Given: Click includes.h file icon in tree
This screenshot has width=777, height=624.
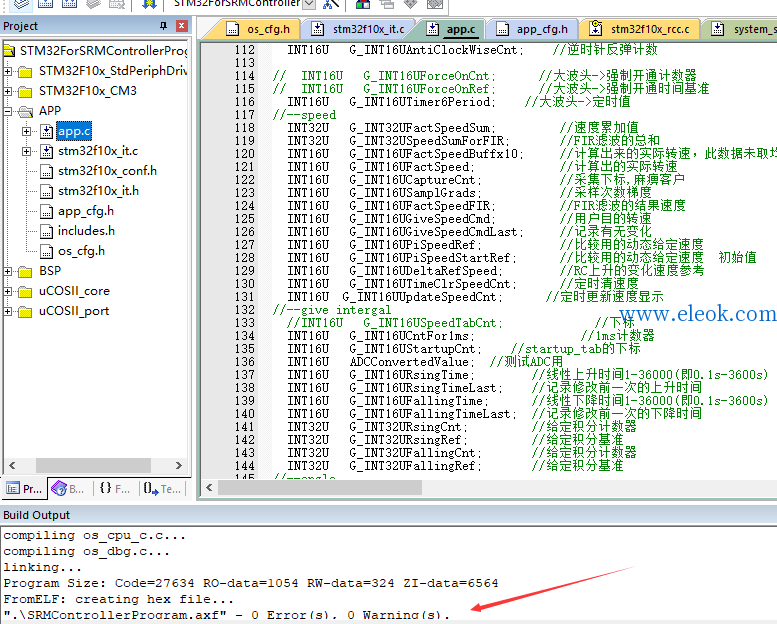Looking at the screenshot, I should point(47,231).
